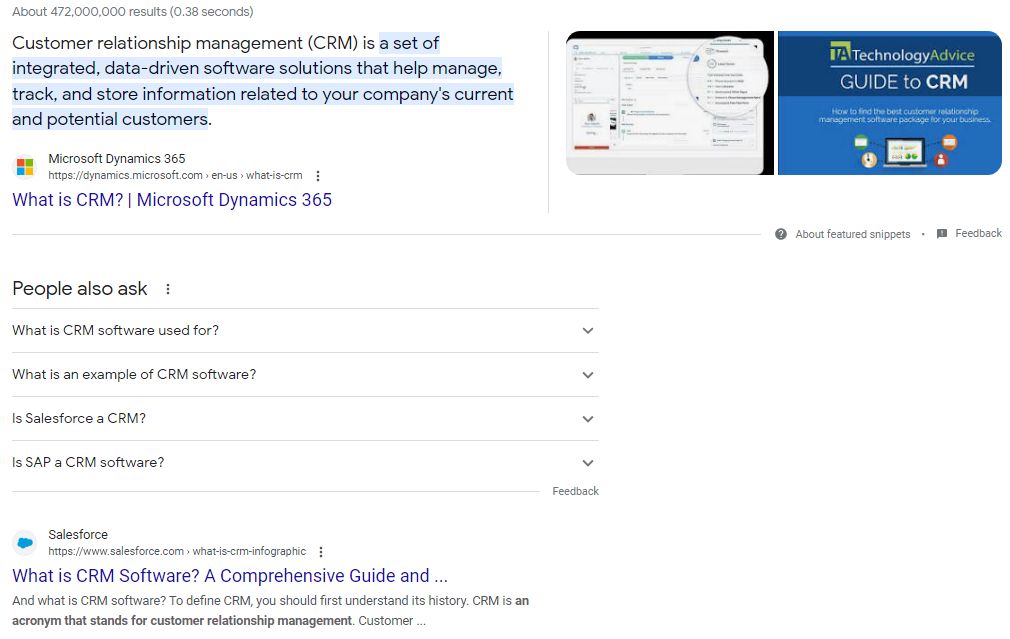Open the Salesforce CRM Comprehensive Guide result
Viewport: 1010px width, 639px height.
(x=229, y=576)
